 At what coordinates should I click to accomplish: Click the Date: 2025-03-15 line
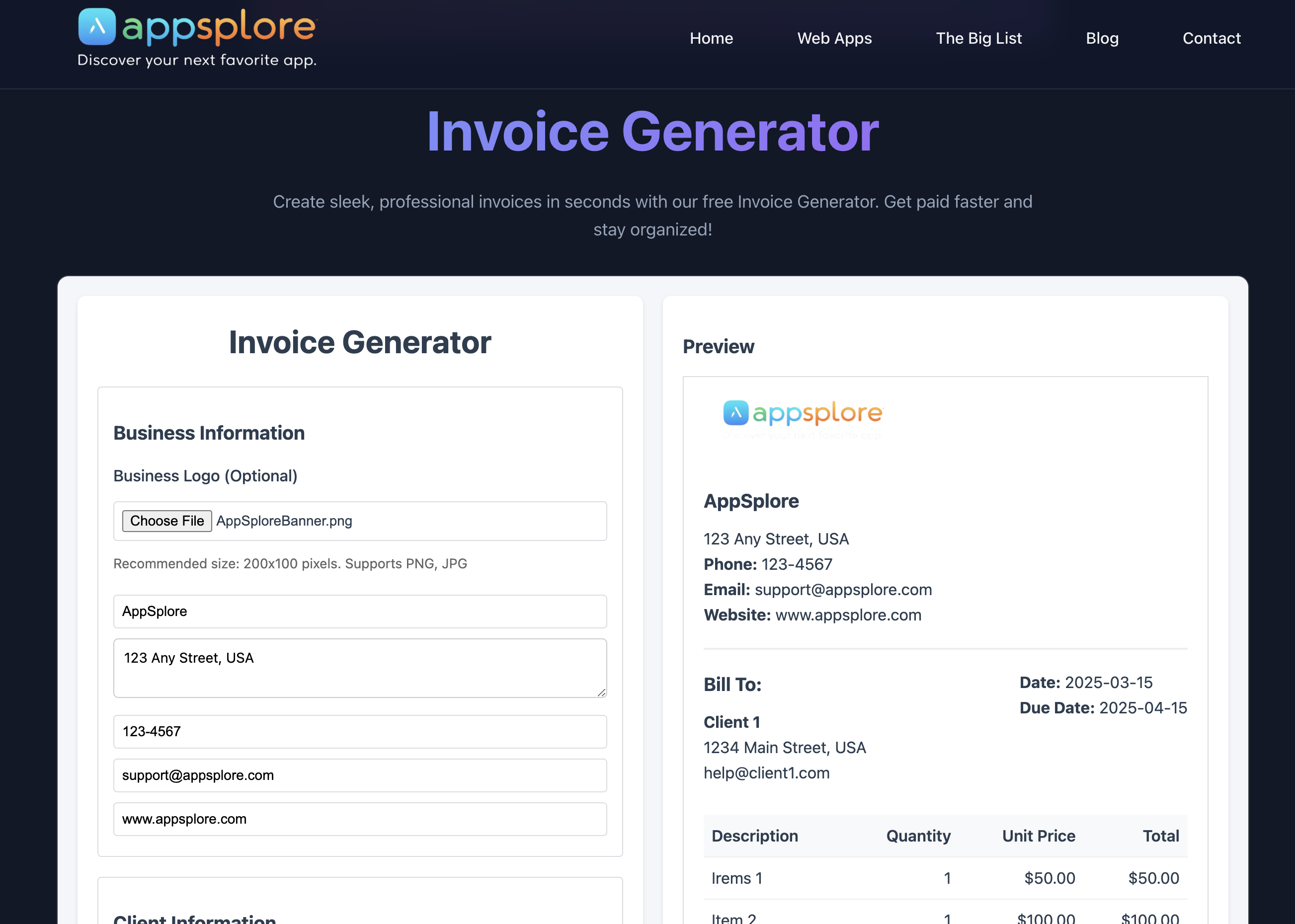(1086, 682)
